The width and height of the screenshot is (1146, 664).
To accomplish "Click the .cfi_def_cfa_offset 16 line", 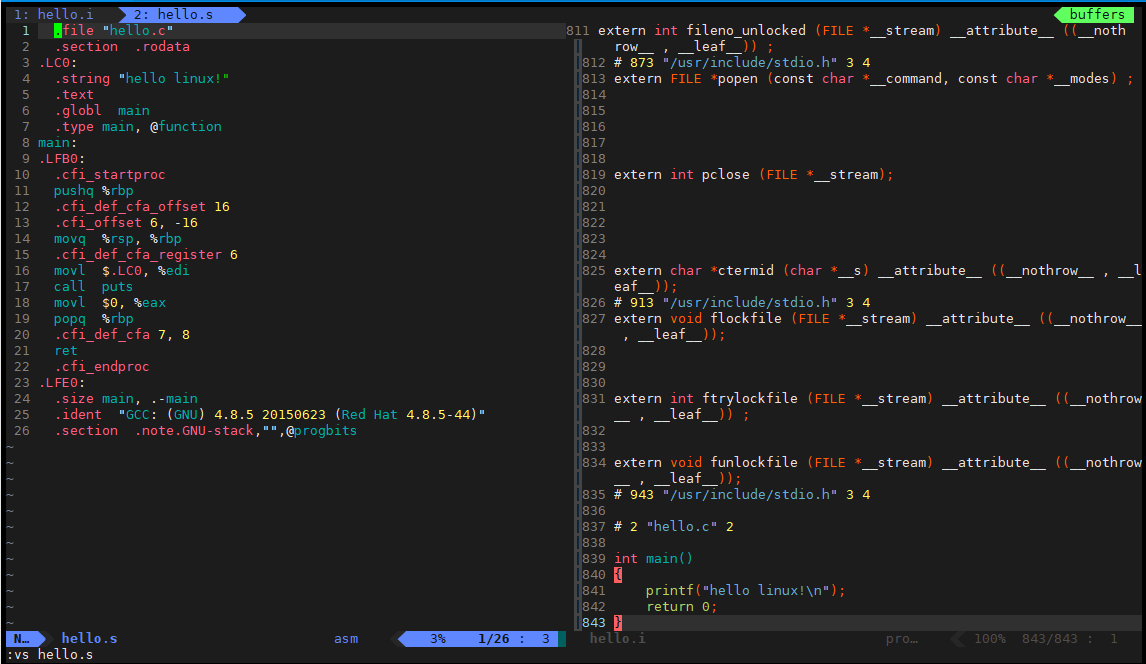I will pyautogui.click(x=142, y=207).
